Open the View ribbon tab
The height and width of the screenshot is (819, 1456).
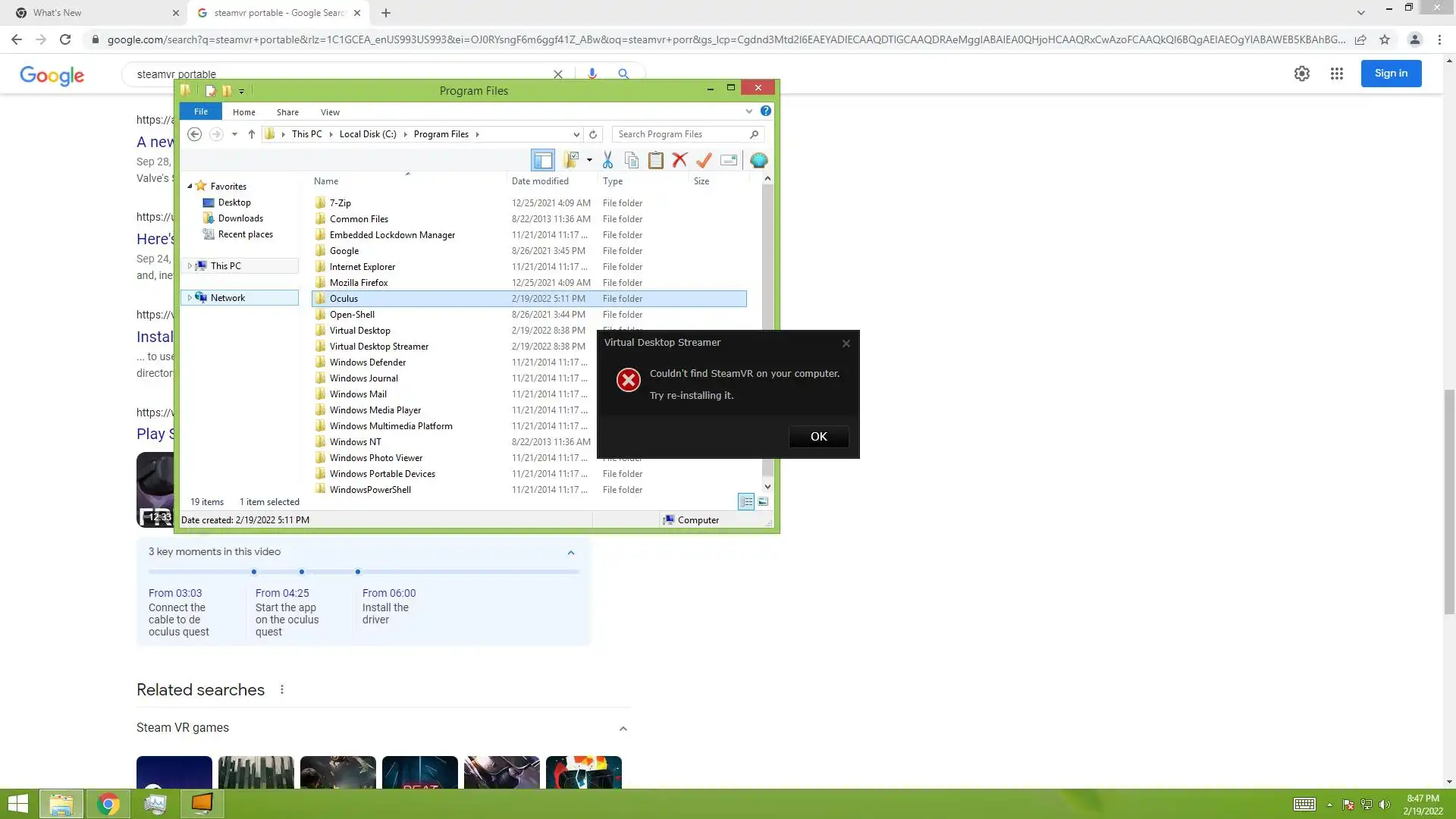point(330,112)
